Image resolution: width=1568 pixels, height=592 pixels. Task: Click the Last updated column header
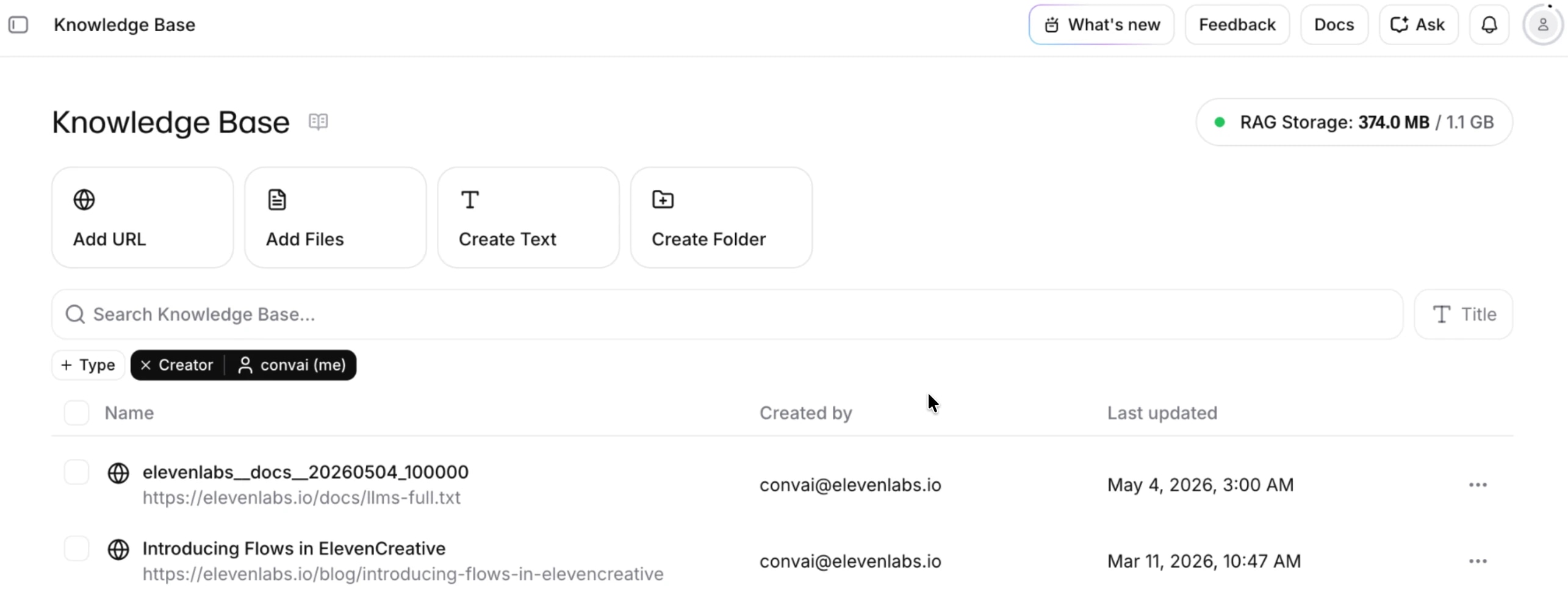point(1162,413)
